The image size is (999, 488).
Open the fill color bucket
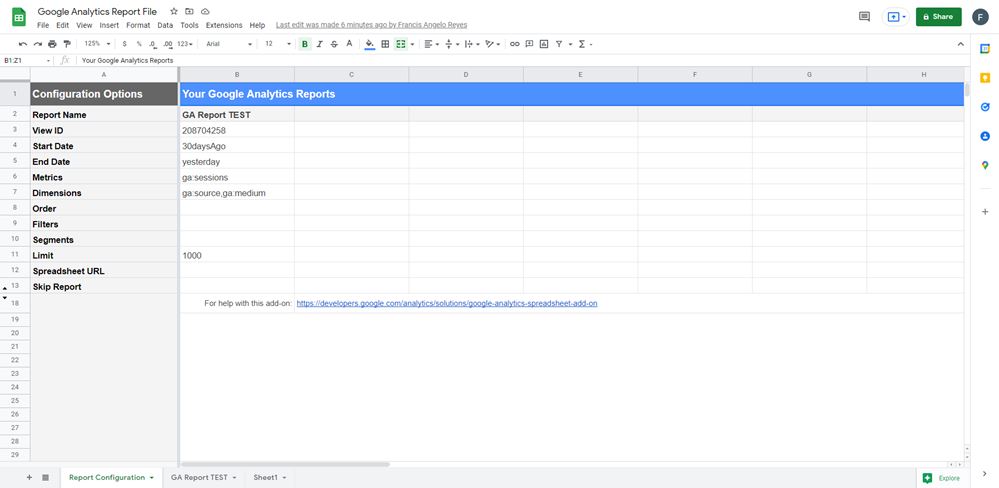pos(370,44)
